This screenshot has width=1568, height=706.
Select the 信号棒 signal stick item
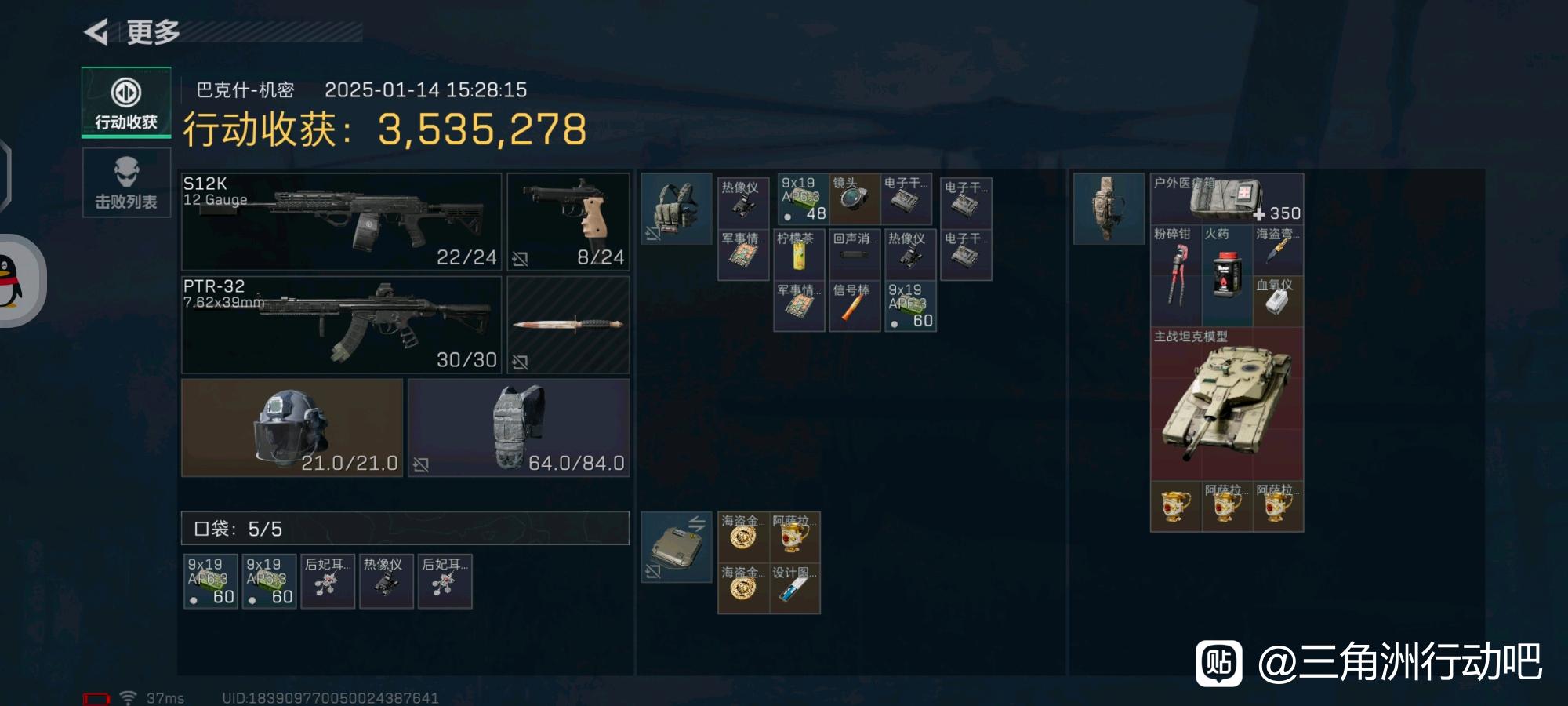(855, 306)
